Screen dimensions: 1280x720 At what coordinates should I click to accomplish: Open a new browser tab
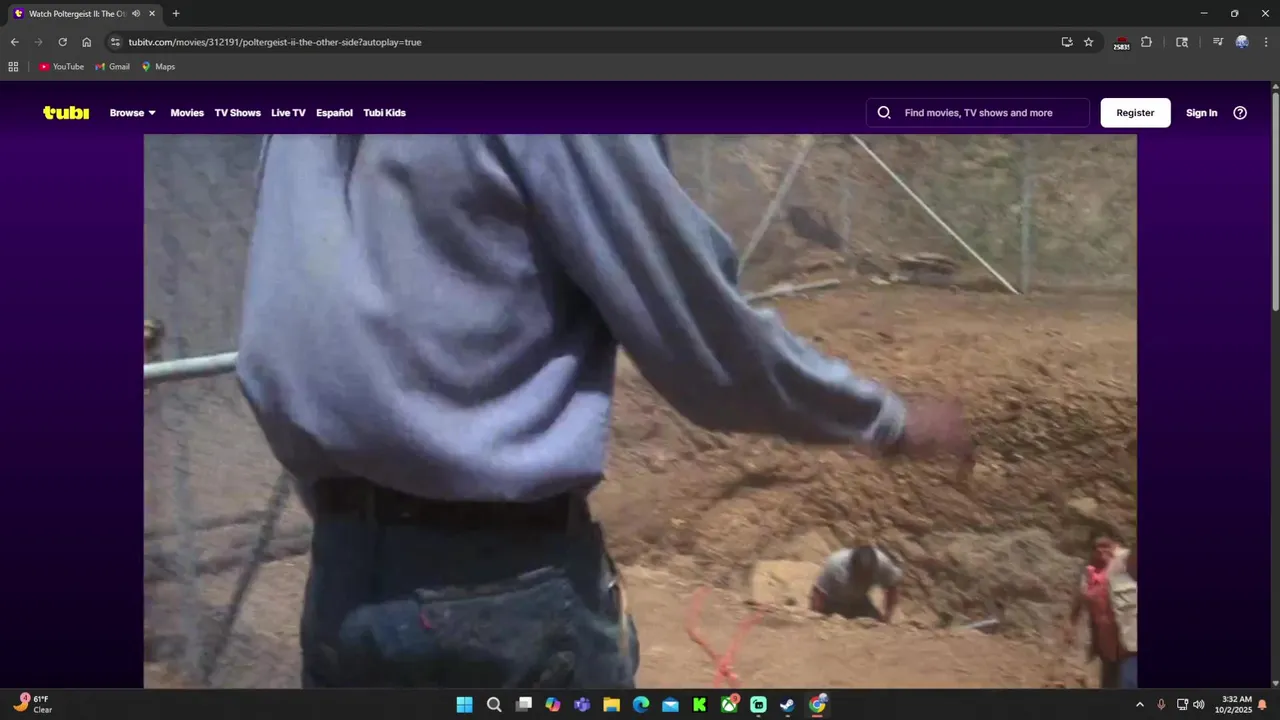point(176,14)
